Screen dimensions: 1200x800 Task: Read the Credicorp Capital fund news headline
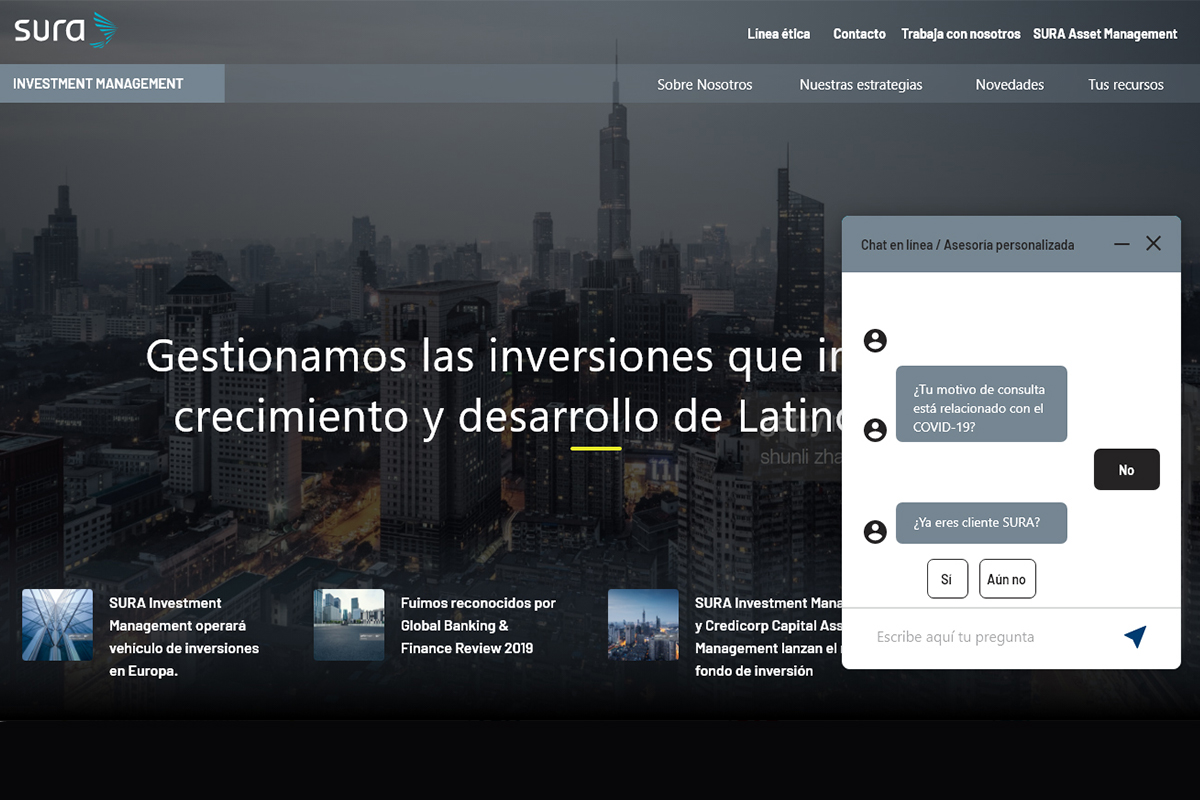[768, 636]
